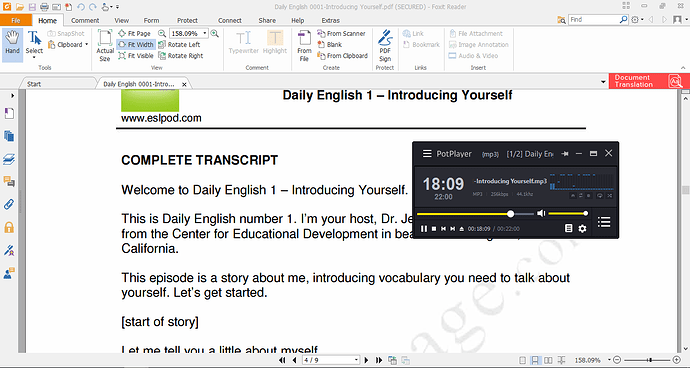Pin PotPlayer window always on top

pos(565,154)
